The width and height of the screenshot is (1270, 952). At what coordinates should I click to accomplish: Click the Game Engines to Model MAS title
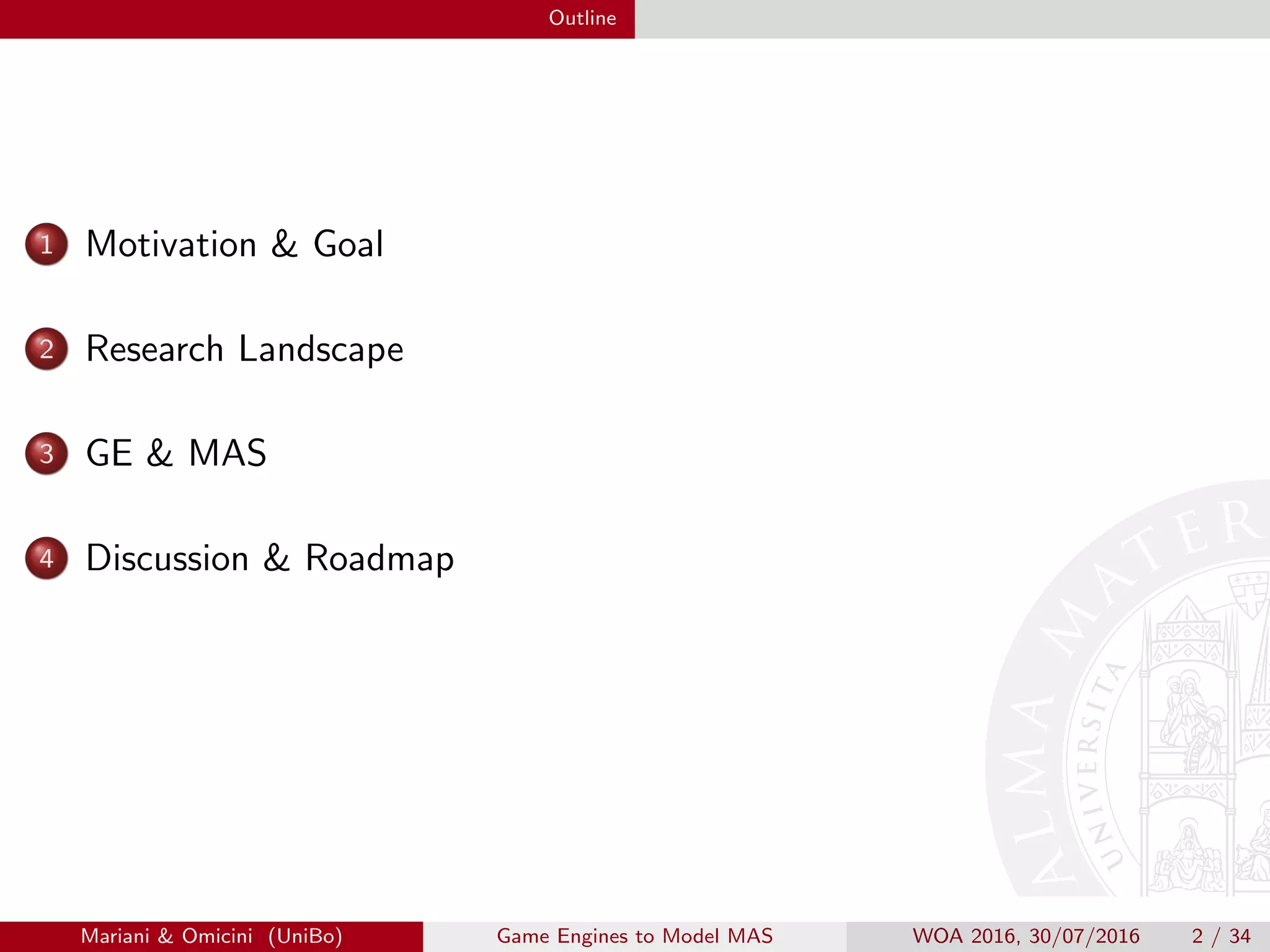pyautogui.click(x=634, y=936)
